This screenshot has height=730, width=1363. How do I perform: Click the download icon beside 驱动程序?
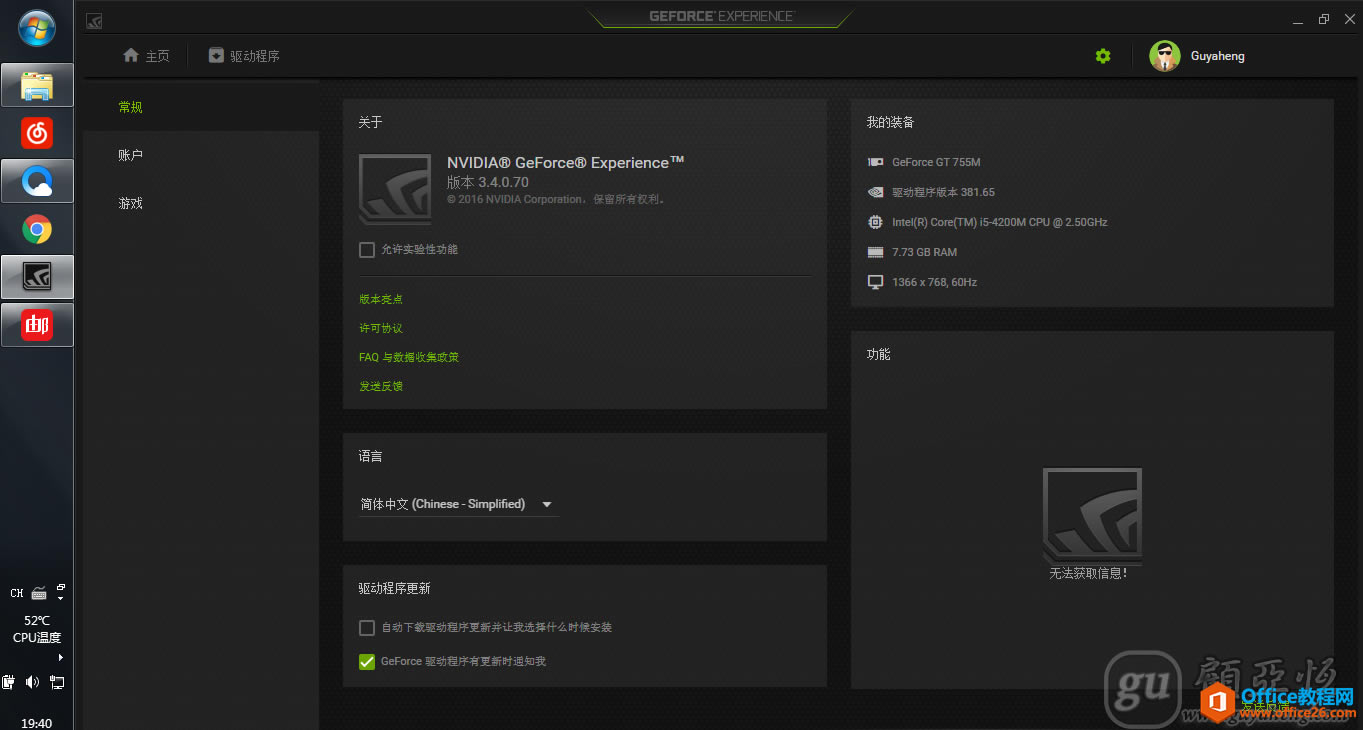(216, 56)
